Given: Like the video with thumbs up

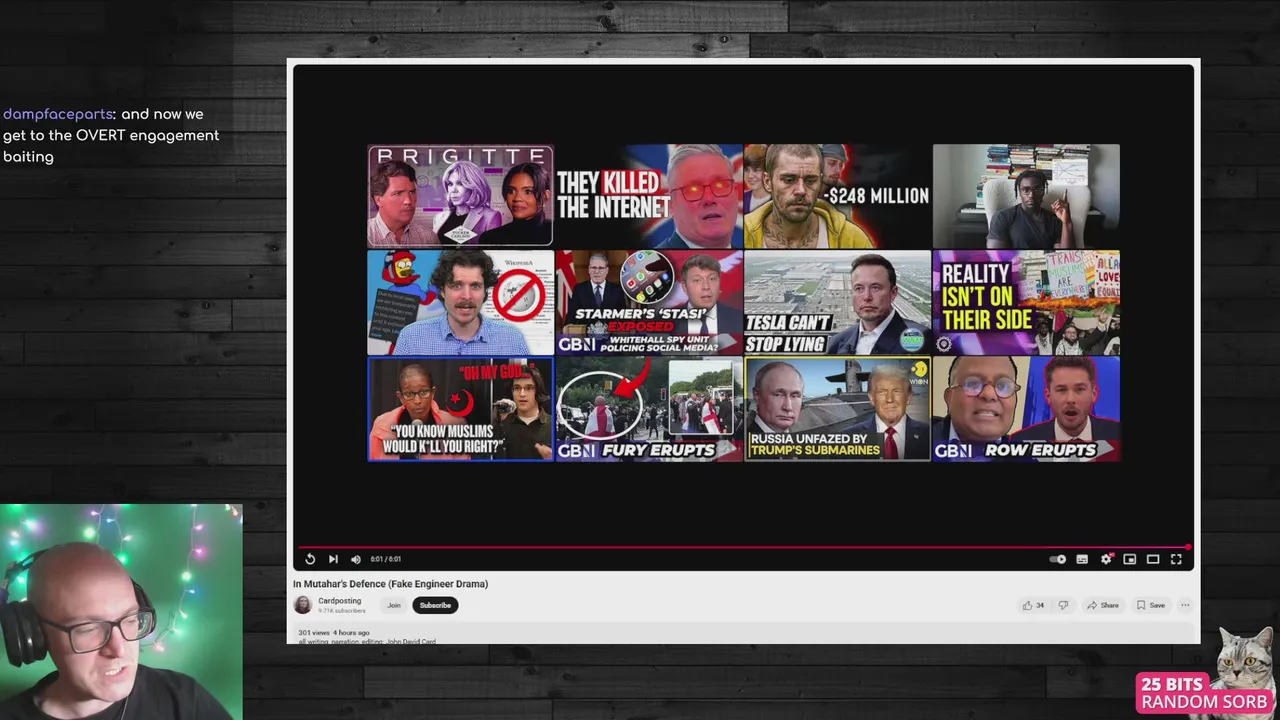Looking at the screenshot, I should coord(1027,605).
